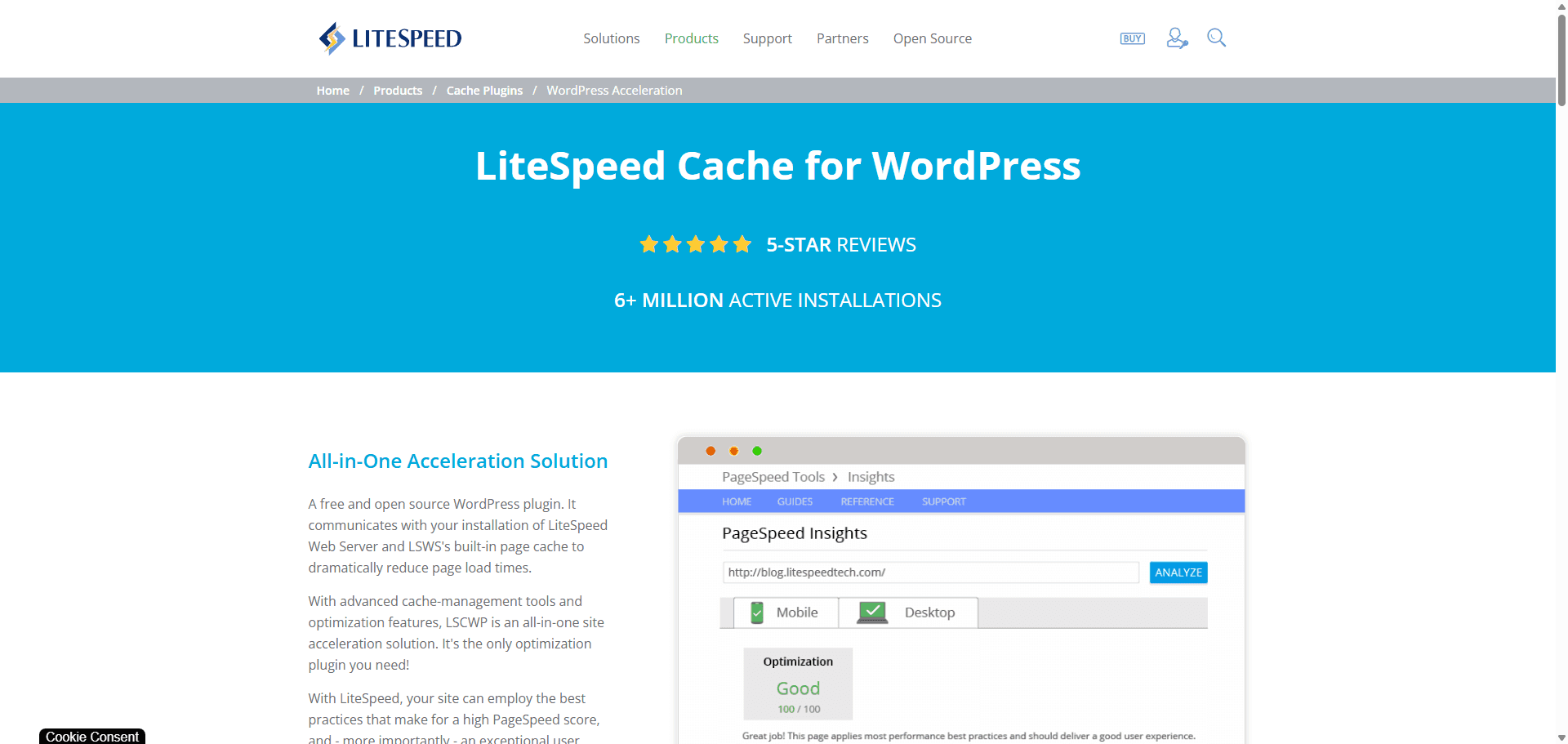Open the Cookie Consent notice
This screenshot has width=1568, height=744.
click(x=91, y=736)
